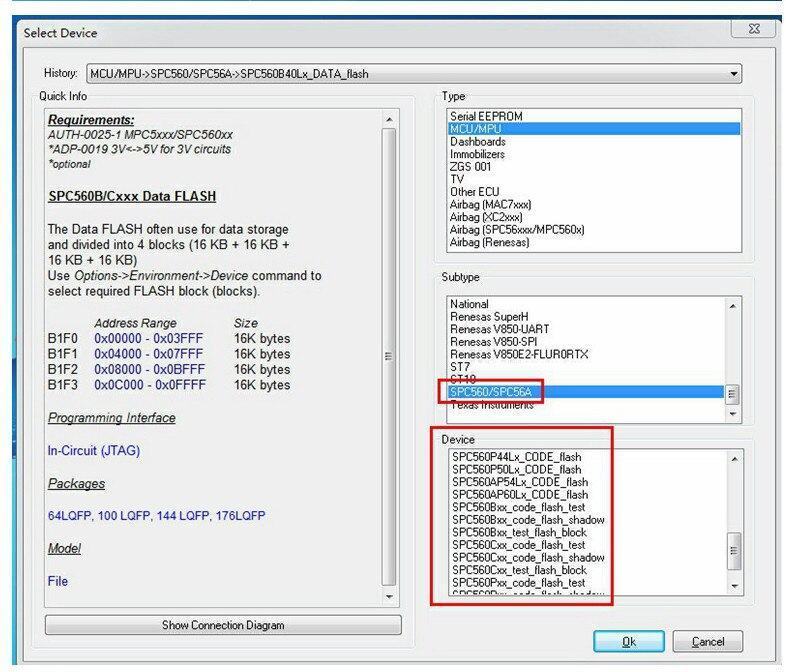Image resolution: width=786 pixels, height=672 pixels.
Task: Select Serial EEPROM in Type list
Action: click(x=486, y=116)
